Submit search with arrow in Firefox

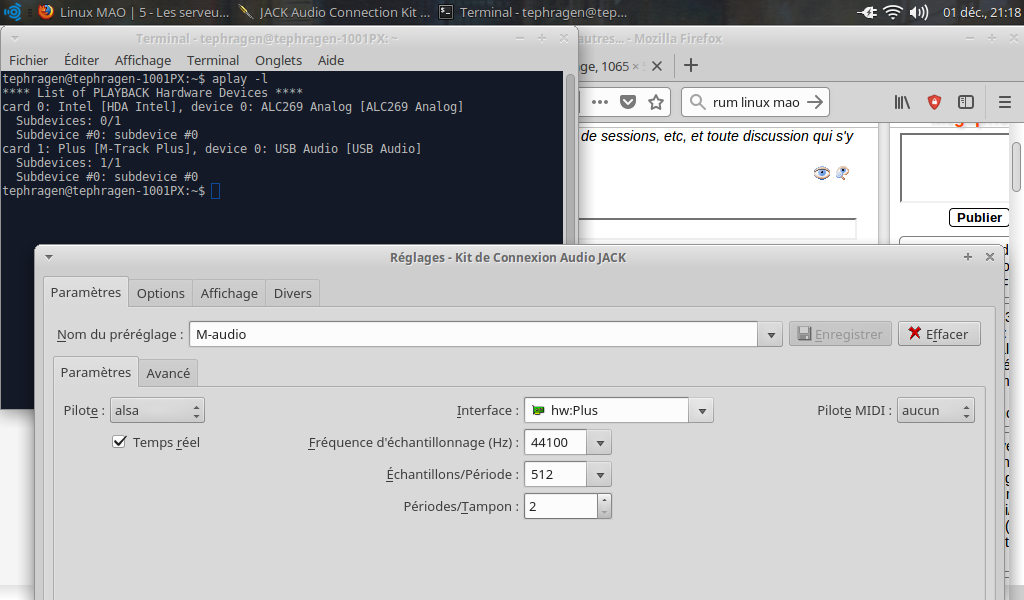point(815,102)
